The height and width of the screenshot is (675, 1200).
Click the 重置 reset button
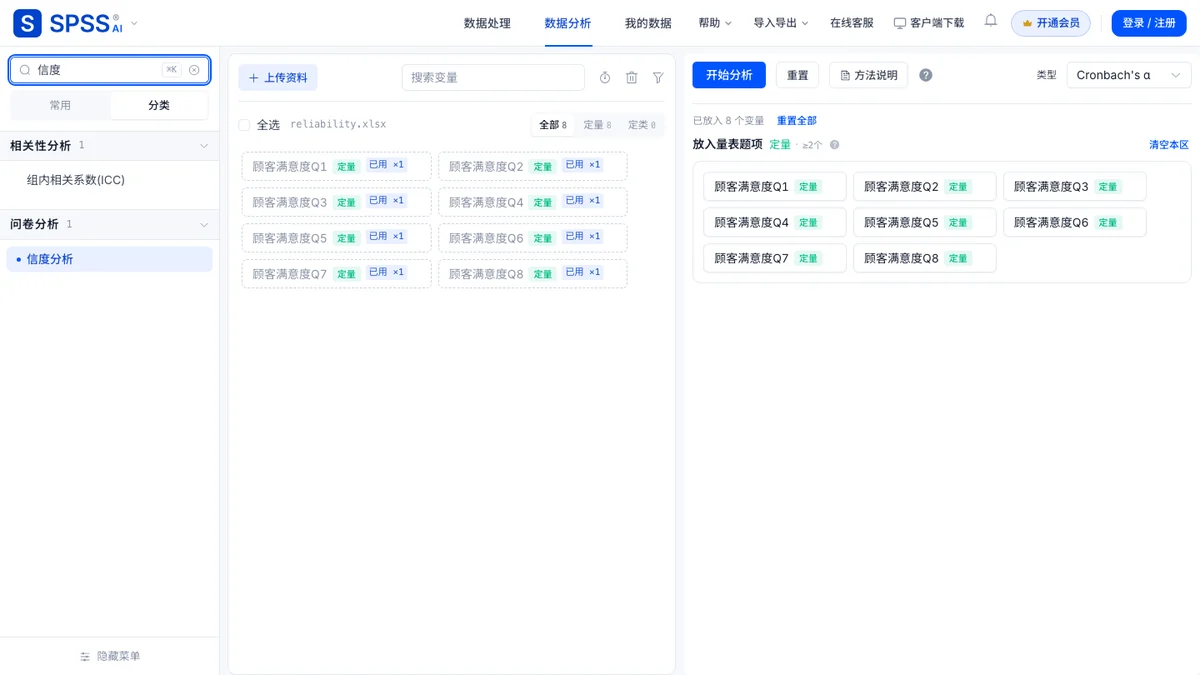[x=797, y=75]
